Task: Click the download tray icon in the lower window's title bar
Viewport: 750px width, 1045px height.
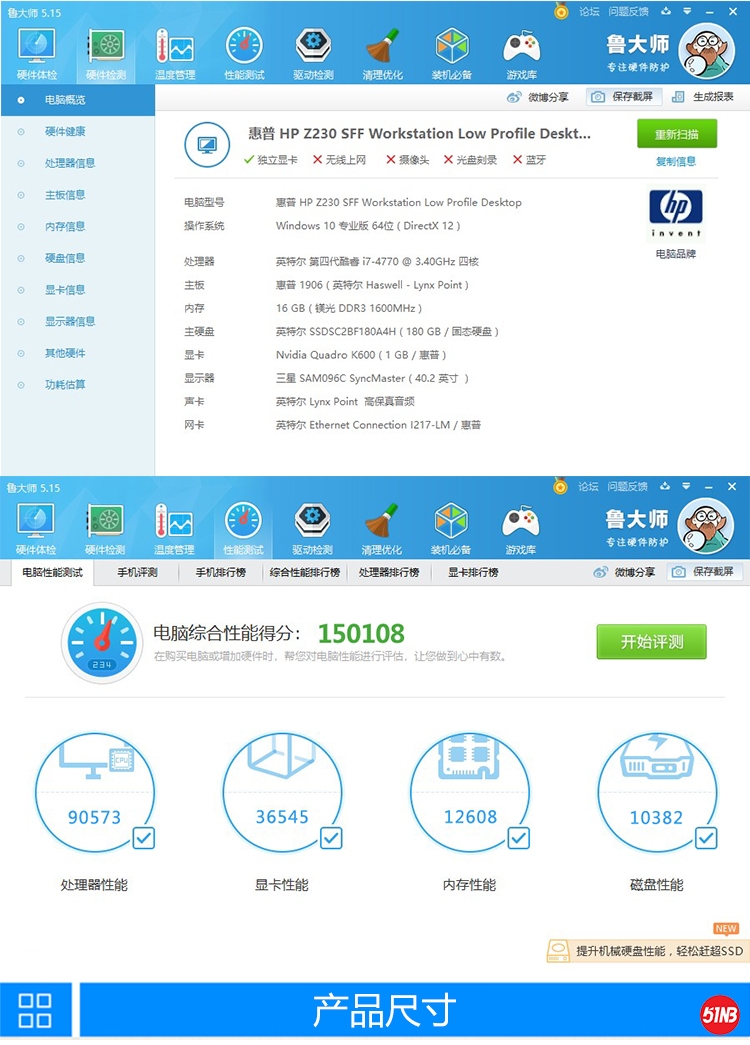Action: click(665, 487)
